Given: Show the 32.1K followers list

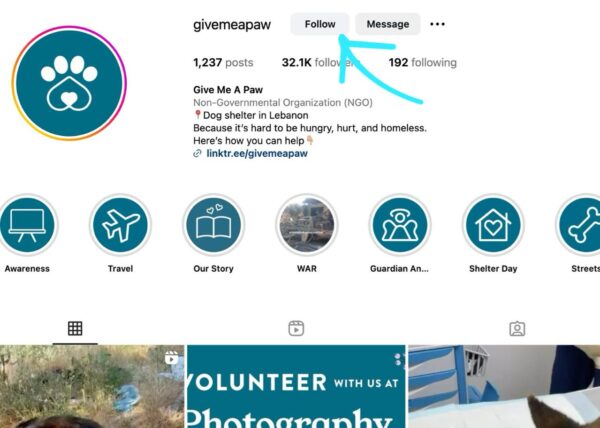Looking at the screenshot, I should click(x=320, y=63).
